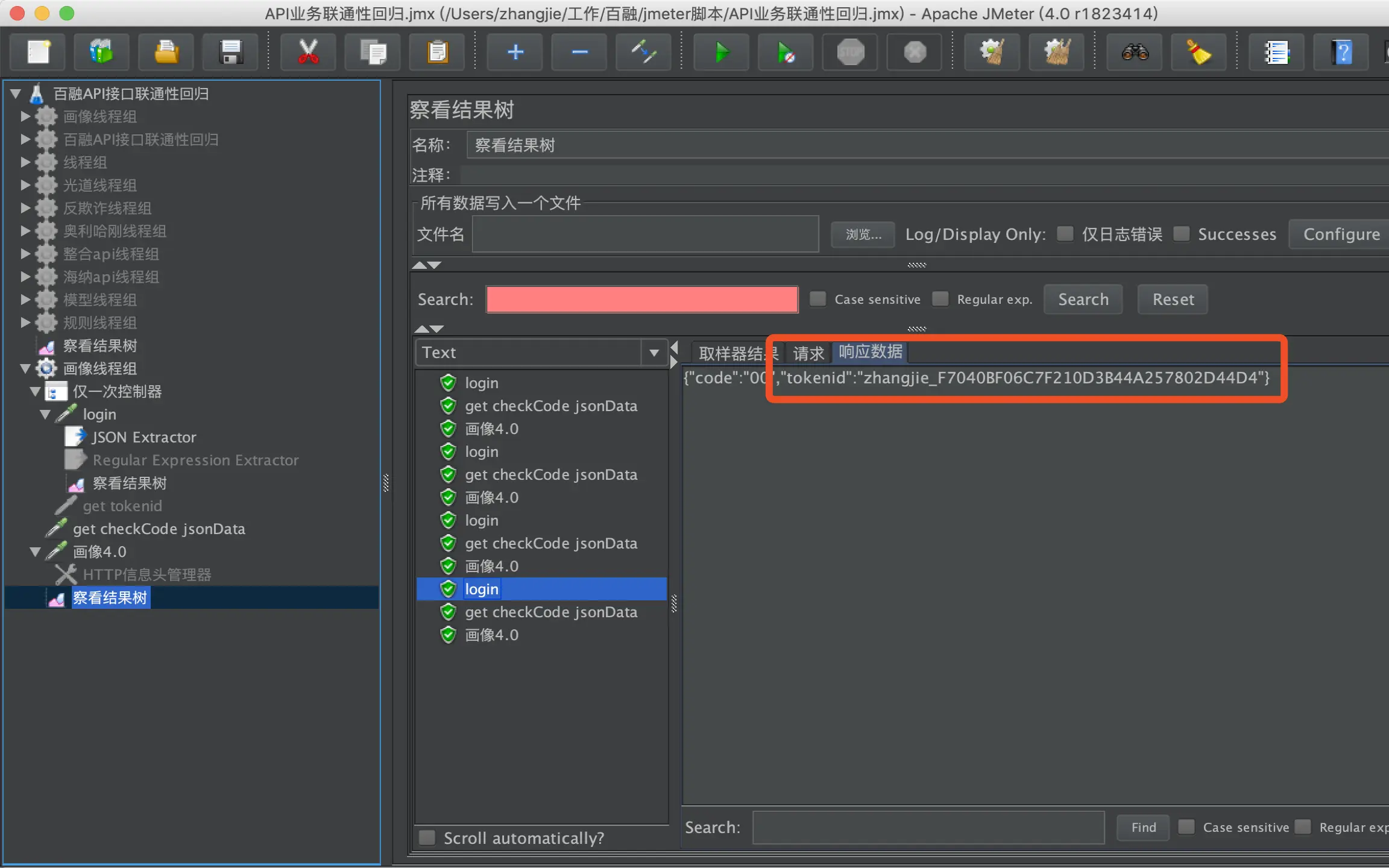Screen dimensions: 1389x868
Task: Click the red Search input field
Action: click(x=642, y=300)
